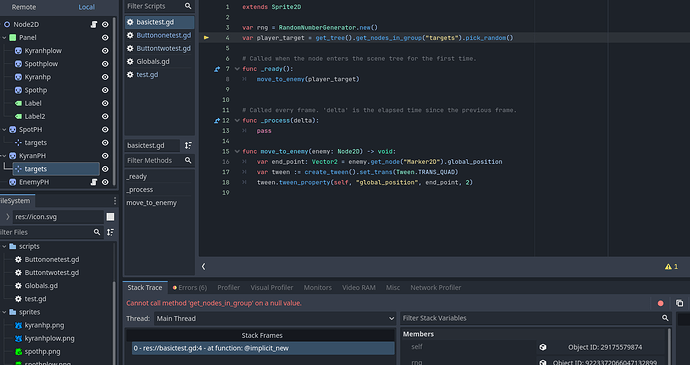Collapse the KyranPH node
The width and height of the screenshot is (690, 365).
(x=4, y=156)
